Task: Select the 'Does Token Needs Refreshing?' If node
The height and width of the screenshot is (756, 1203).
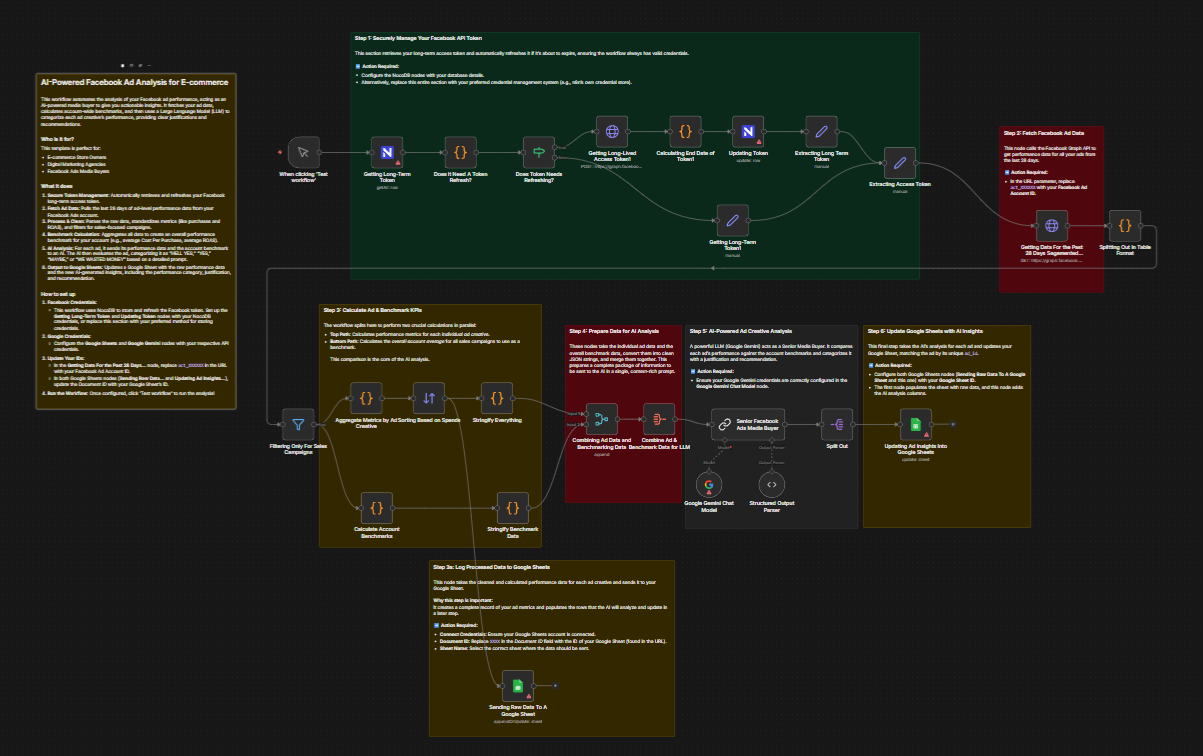Action: 537,153
